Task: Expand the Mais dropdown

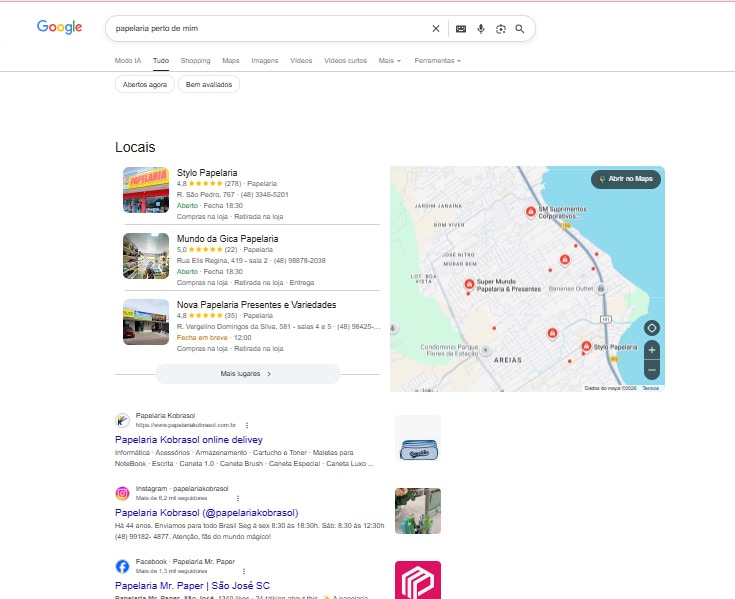Action: (390, 60)
